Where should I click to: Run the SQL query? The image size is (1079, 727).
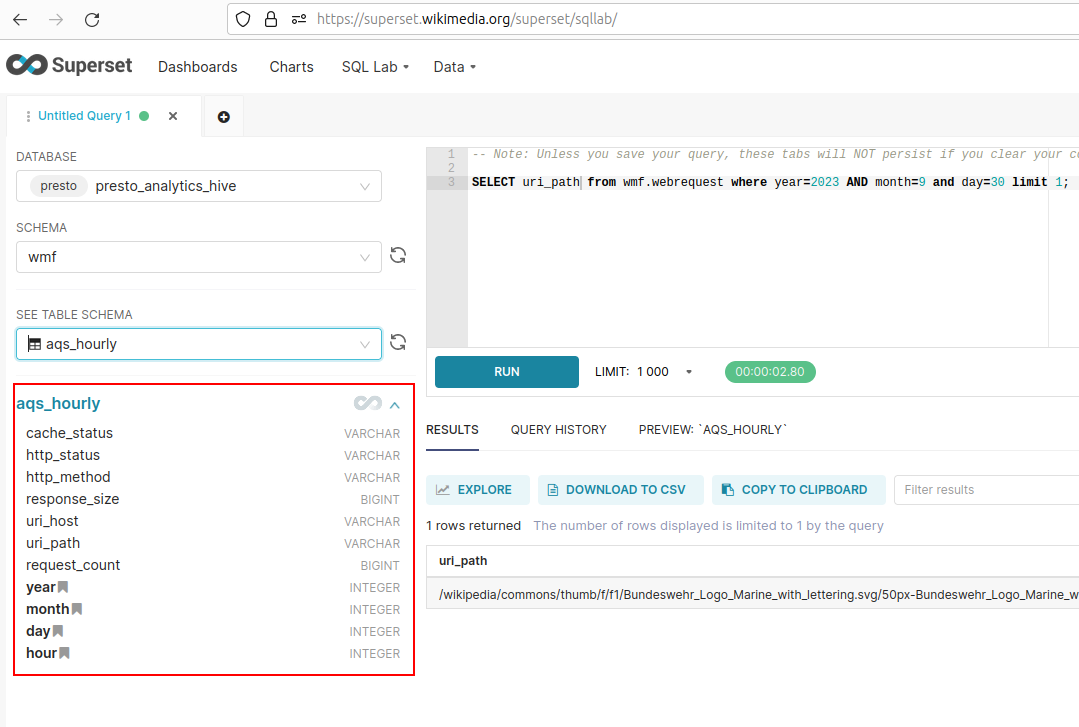(506, 371)
